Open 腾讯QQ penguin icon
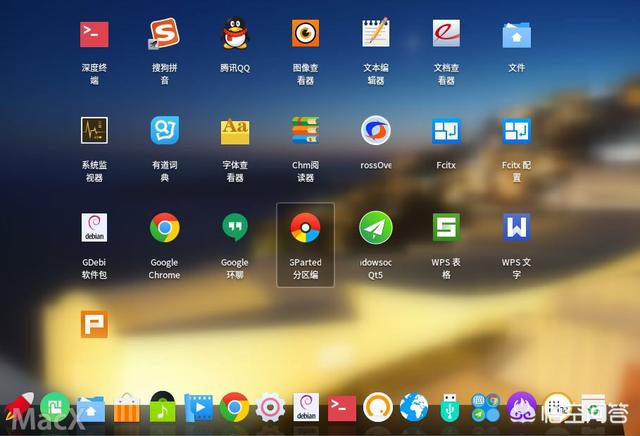This screenshot has height=436, width=640. pyautogui.click(x=235, y=33)
